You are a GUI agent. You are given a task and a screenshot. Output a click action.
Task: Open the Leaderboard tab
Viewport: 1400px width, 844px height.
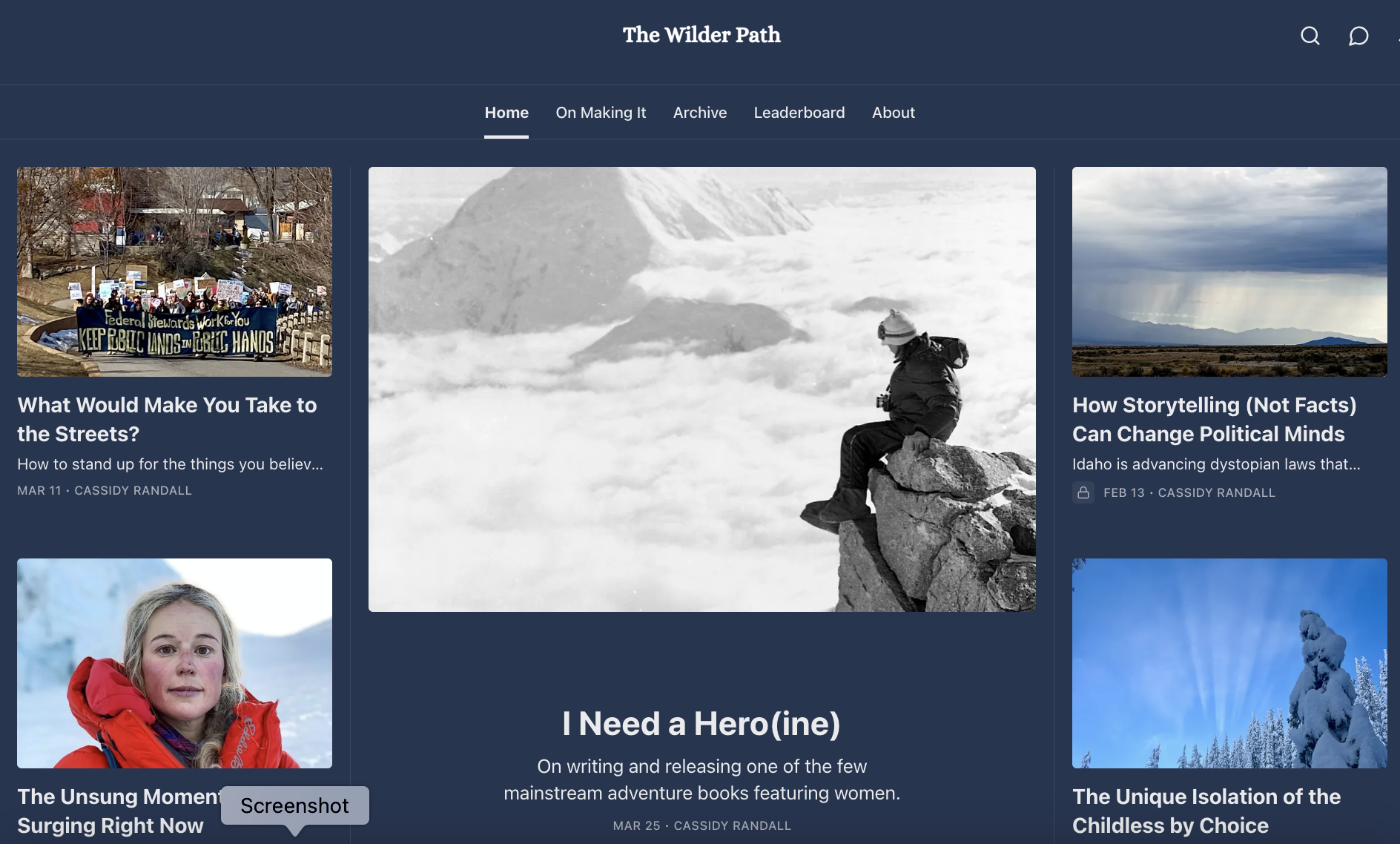(x=799, y=113)
